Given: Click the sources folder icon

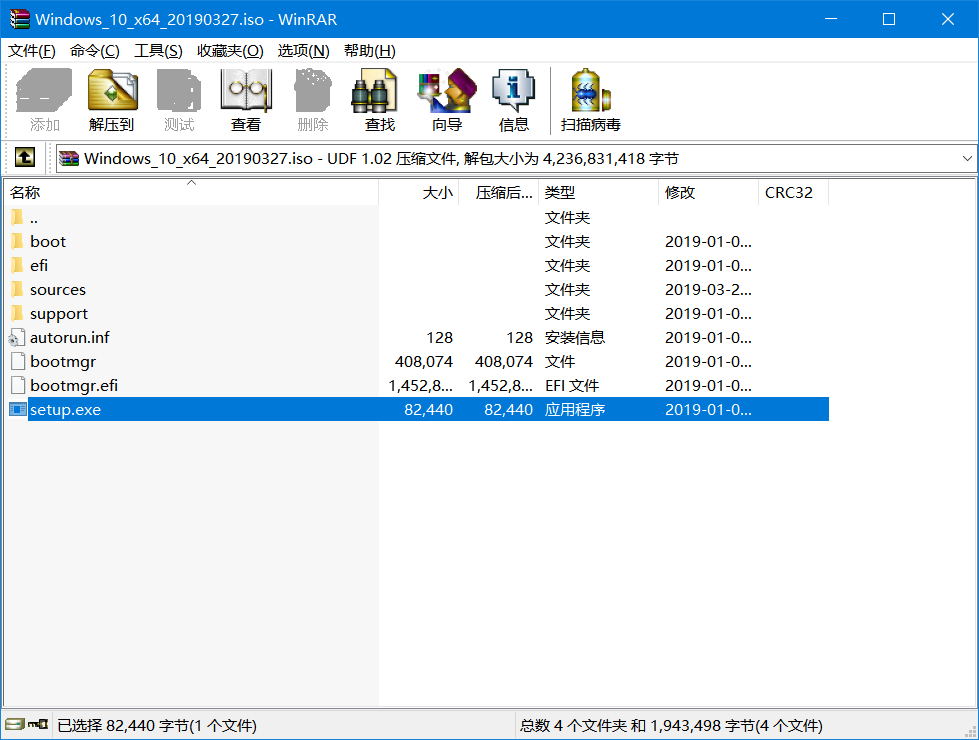Looking at the screenshot, I should point(17,289).
